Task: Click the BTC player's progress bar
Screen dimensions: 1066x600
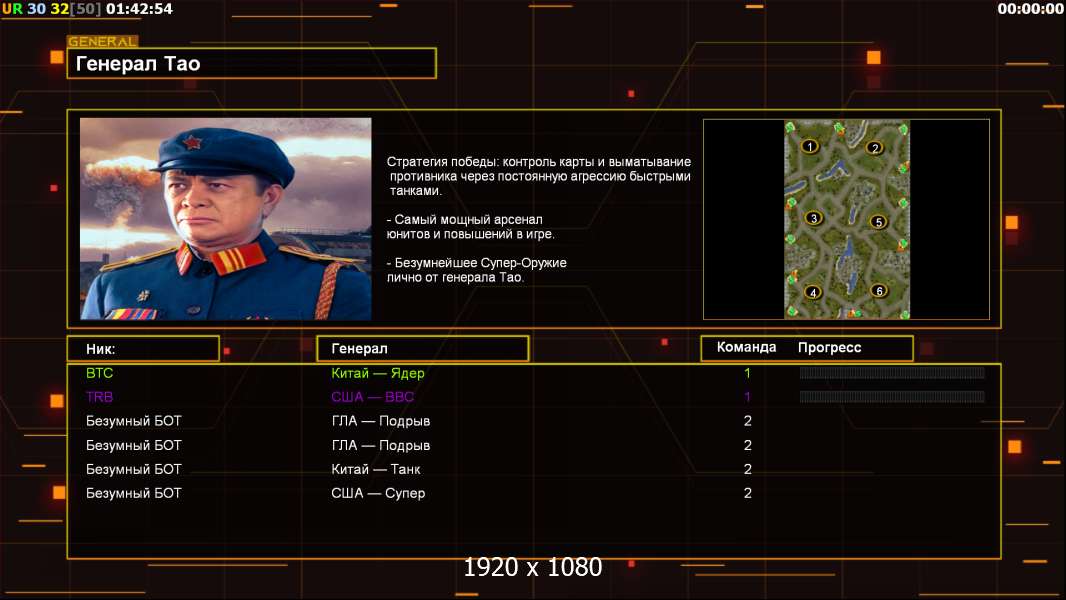Action: [x=892, y=372]
